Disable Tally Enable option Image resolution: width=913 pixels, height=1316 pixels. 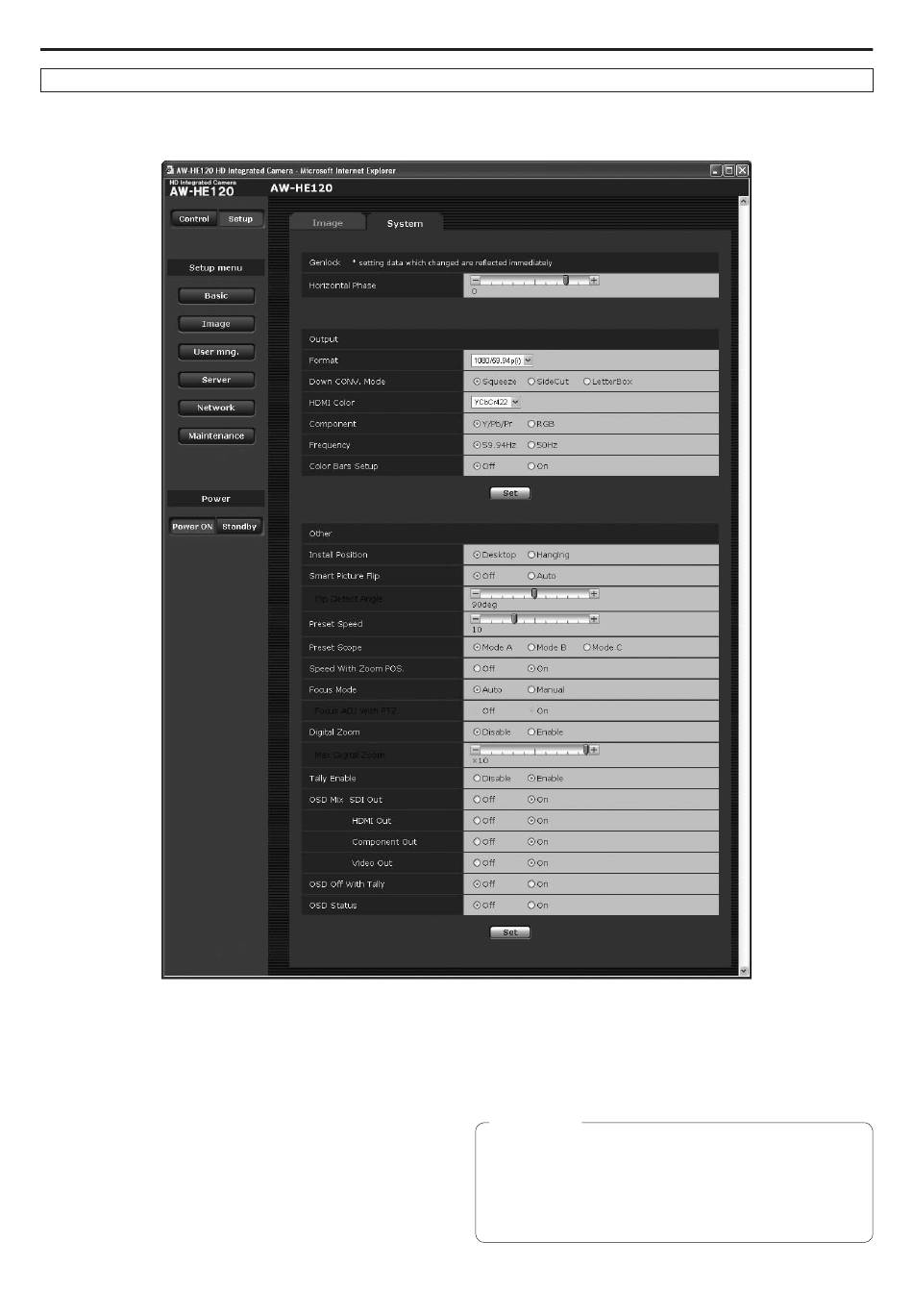point(477,779)
